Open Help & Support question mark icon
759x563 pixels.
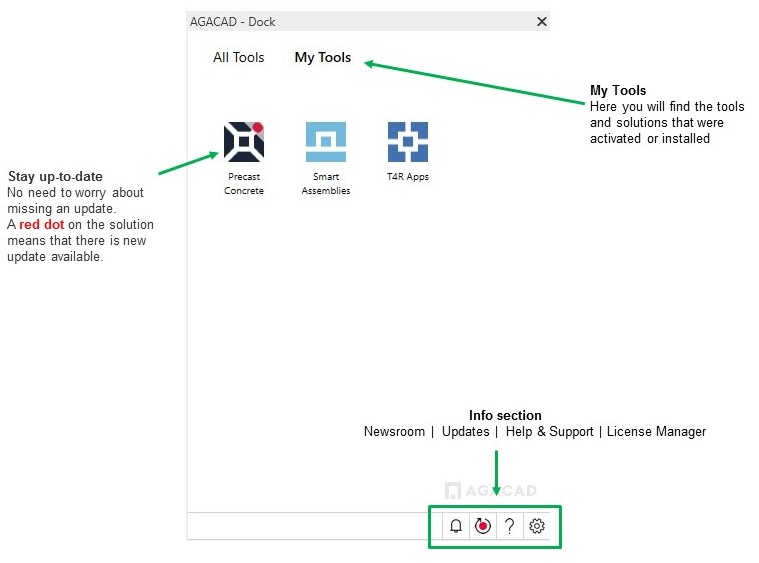pyautogui.click(x=509, y=526)
